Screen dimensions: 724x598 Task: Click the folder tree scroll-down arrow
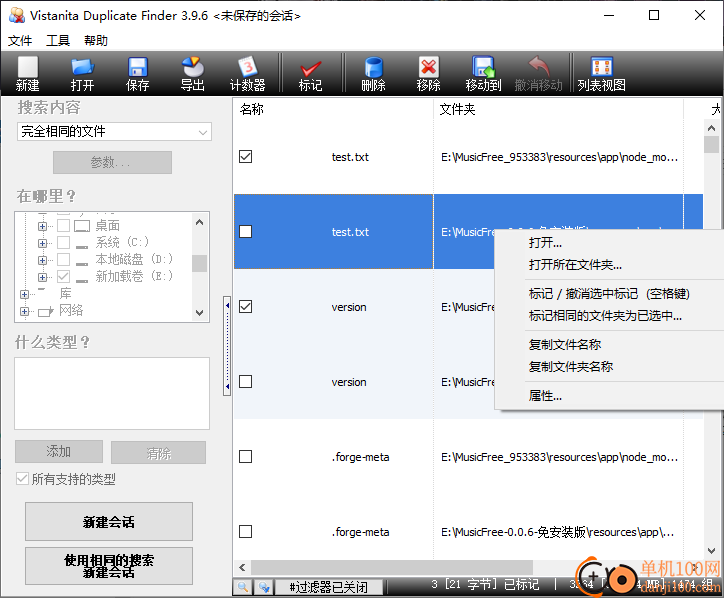pos(199,313)
